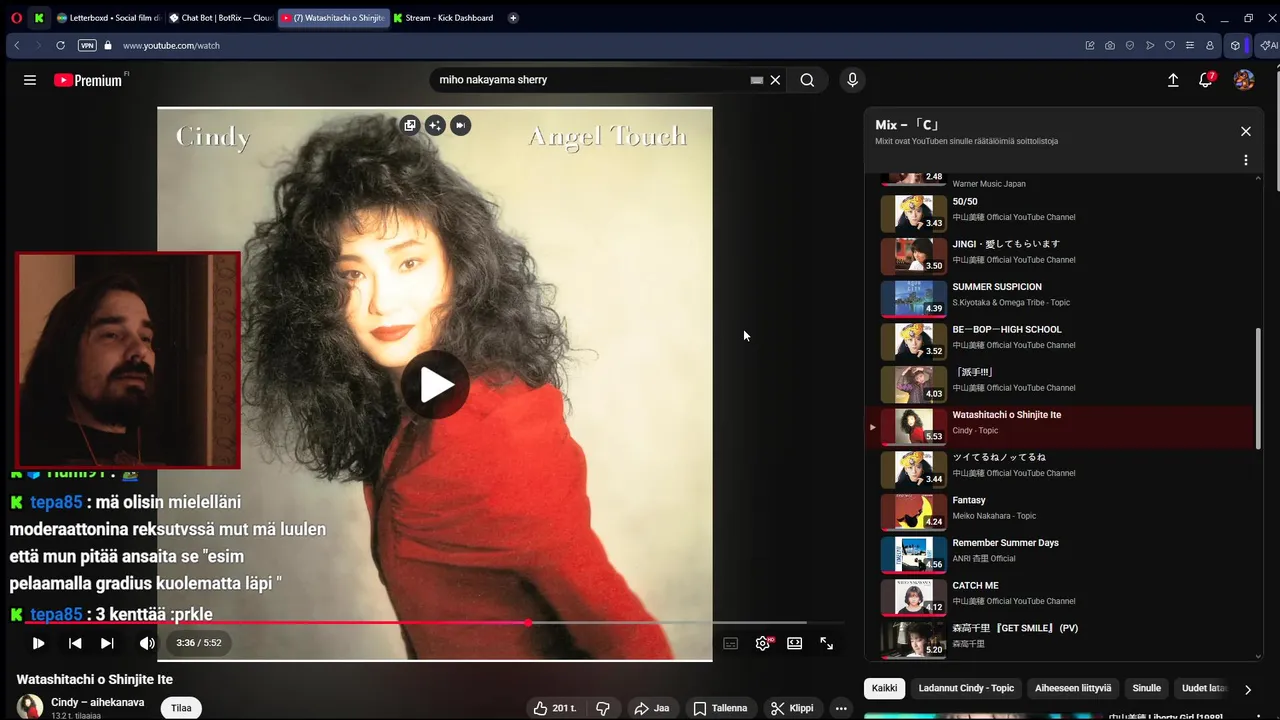Toggle the Opera VPN badge

tap(87, 45)
